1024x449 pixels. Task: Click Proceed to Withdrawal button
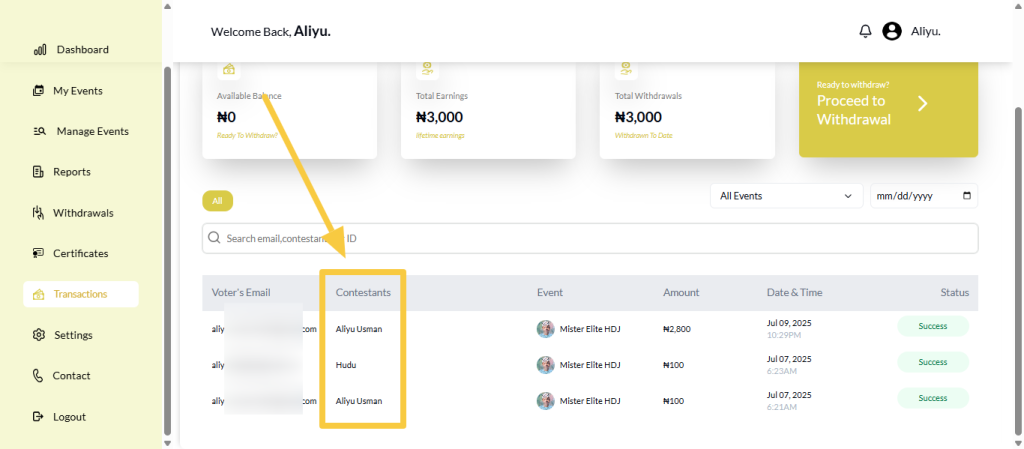[x=888, y=108]
